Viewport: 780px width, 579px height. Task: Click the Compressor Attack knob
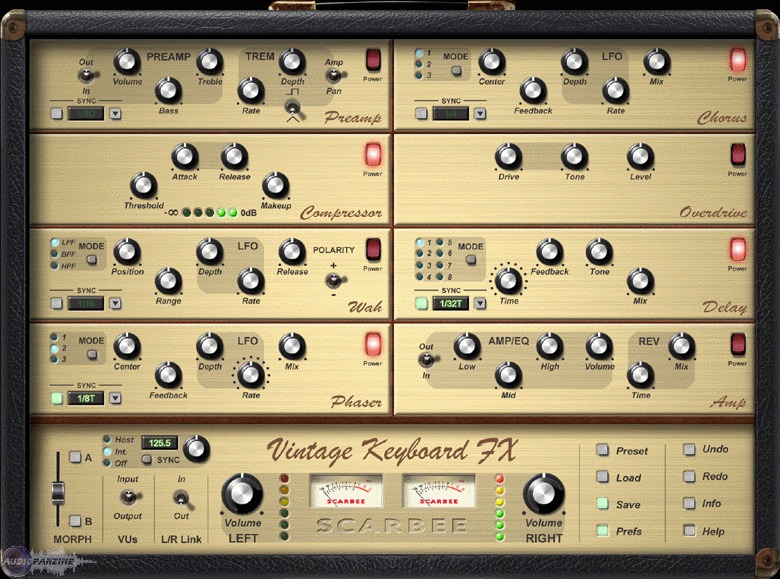coord(185,157)
